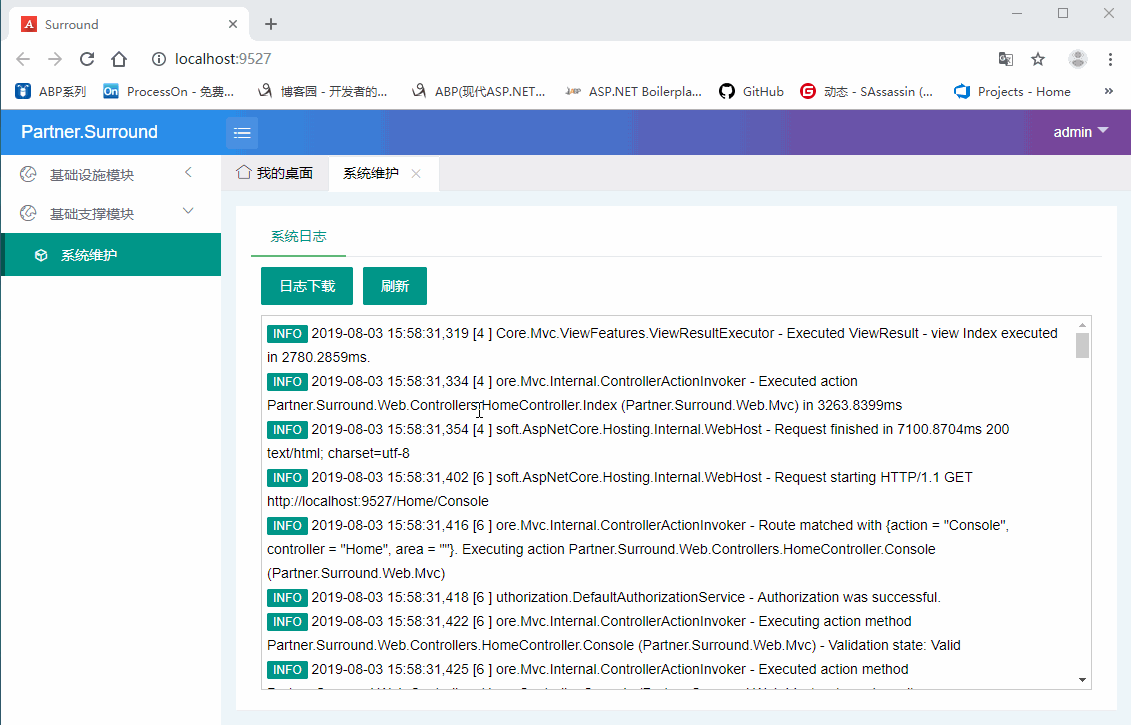Image resolution: width=1131 pixels, height=725 pixels.
Task: Click INFO badge on Request starting log line
Action: (287, 478)
